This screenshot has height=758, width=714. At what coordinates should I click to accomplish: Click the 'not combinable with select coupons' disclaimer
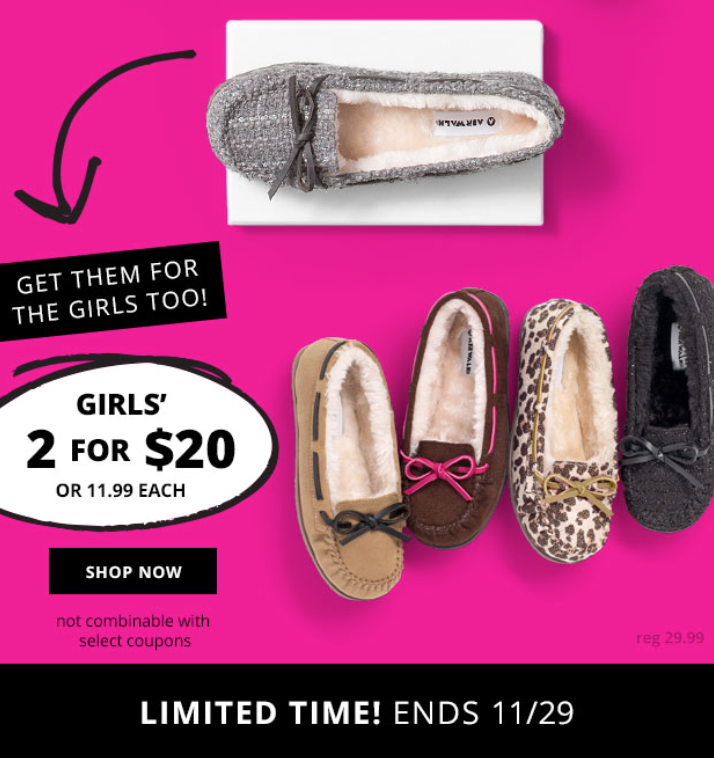(x=133, y=631)
